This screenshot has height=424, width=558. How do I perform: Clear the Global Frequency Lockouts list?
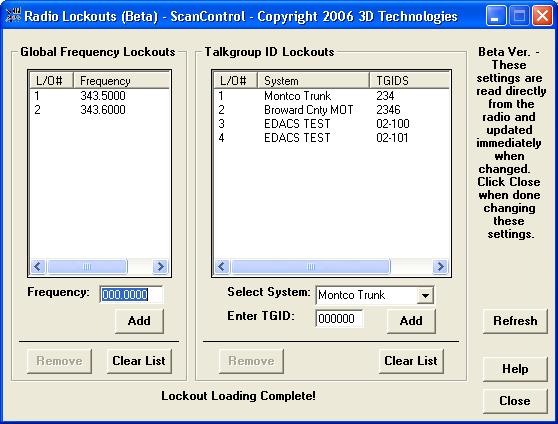tap(139, 361)
